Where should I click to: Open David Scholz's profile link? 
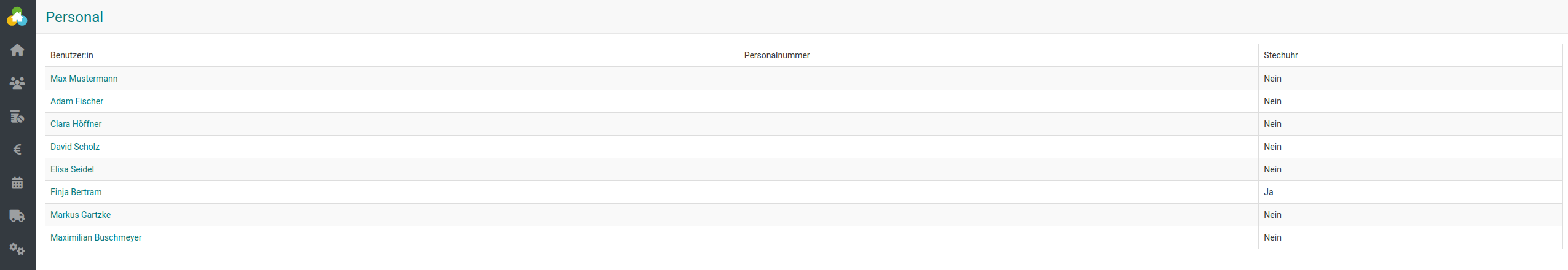tap(75, 147)
